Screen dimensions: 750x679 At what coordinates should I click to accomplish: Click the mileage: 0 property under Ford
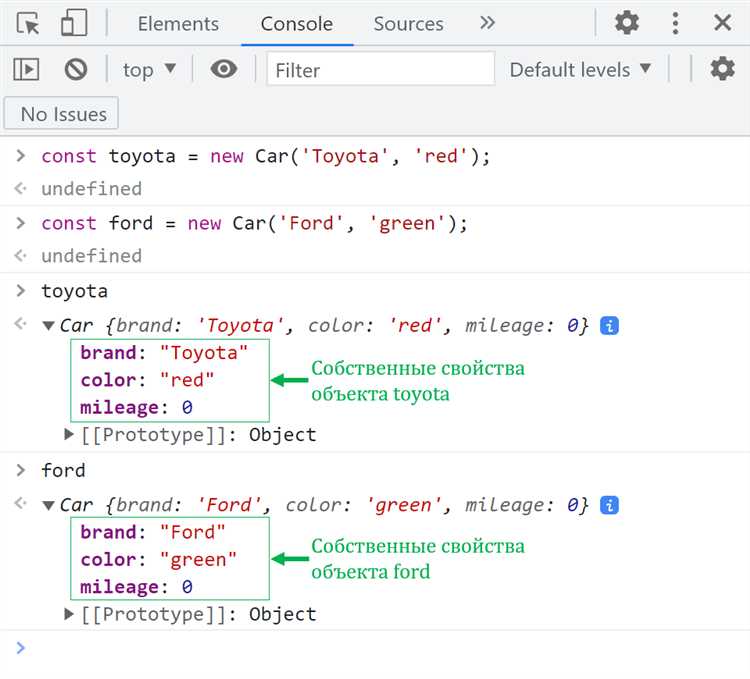[x=136, y=587]
